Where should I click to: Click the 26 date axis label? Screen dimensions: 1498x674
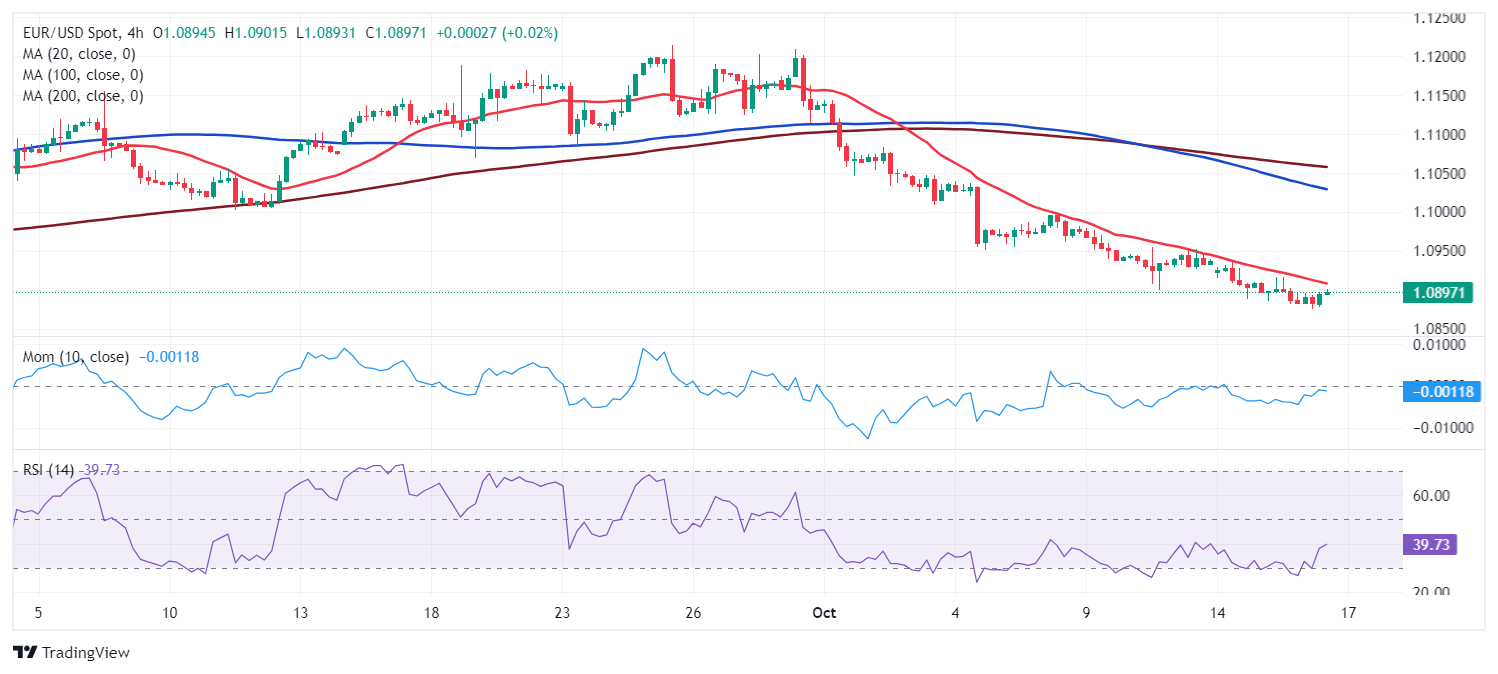tap(693, 612)
